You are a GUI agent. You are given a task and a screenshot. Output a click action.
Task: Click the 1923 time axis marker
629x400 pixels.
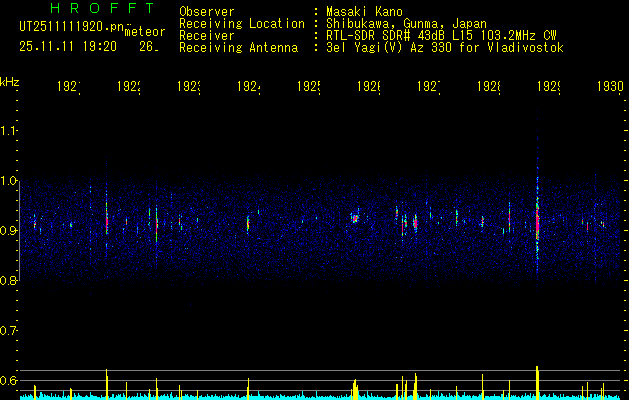pos(189,86)
